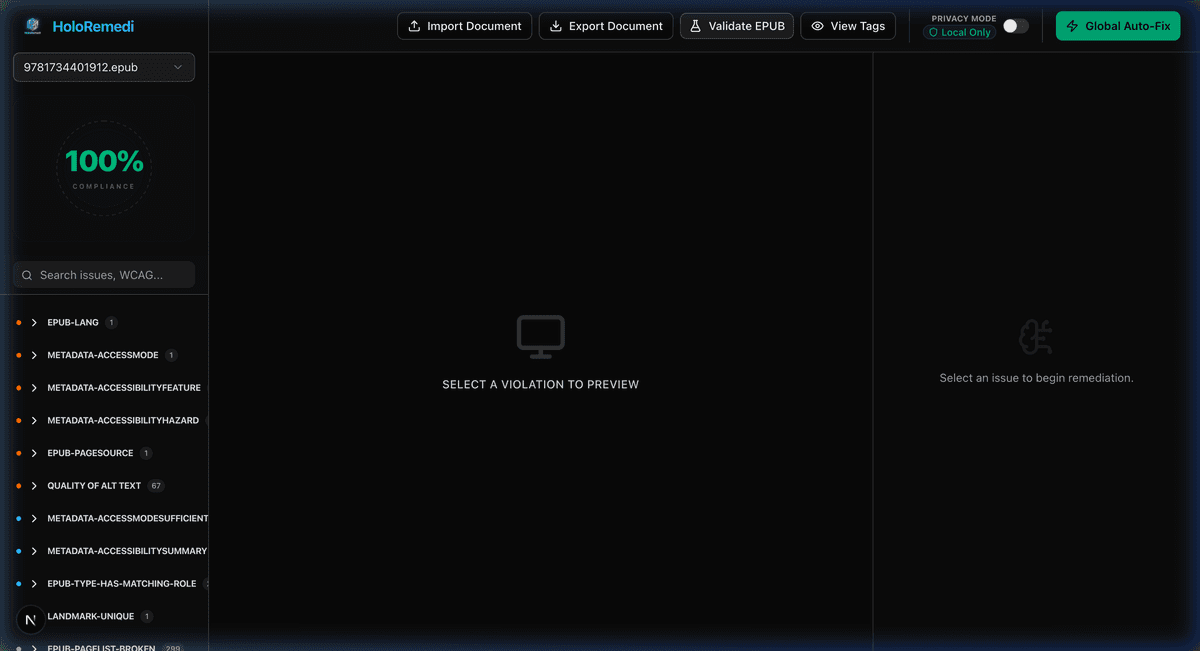
Task: Focus the Search issues input field
Action: (x=112, y=275)
